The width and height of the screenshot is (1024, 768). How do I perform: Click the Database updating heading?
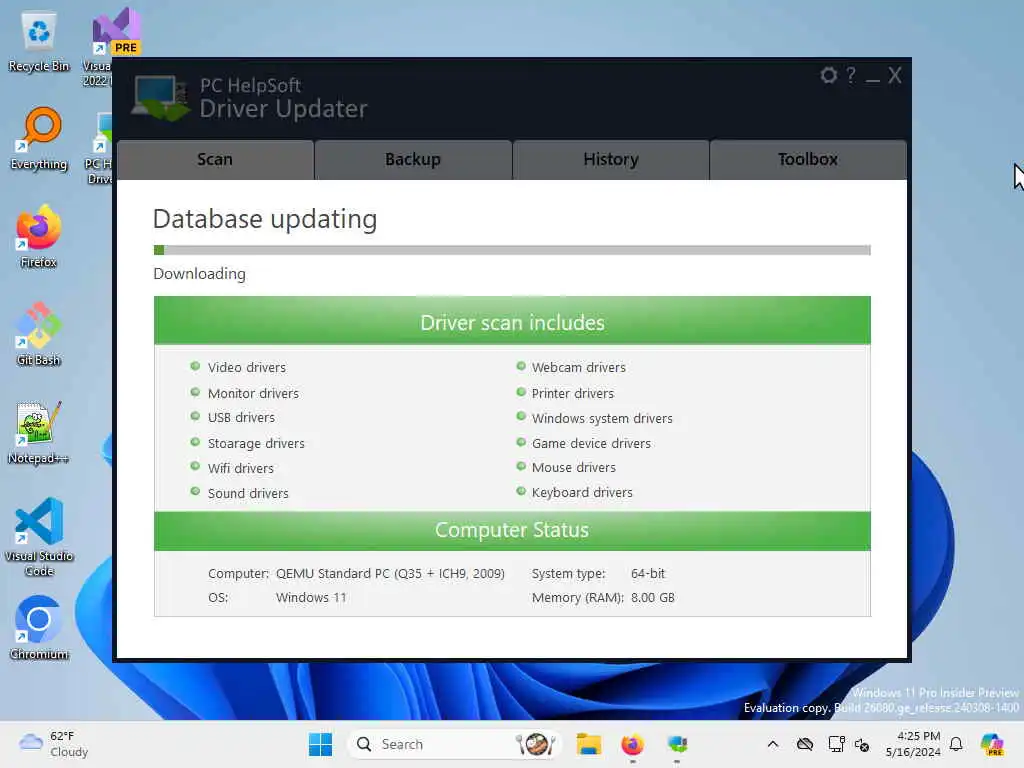click(x=264, y=219)
